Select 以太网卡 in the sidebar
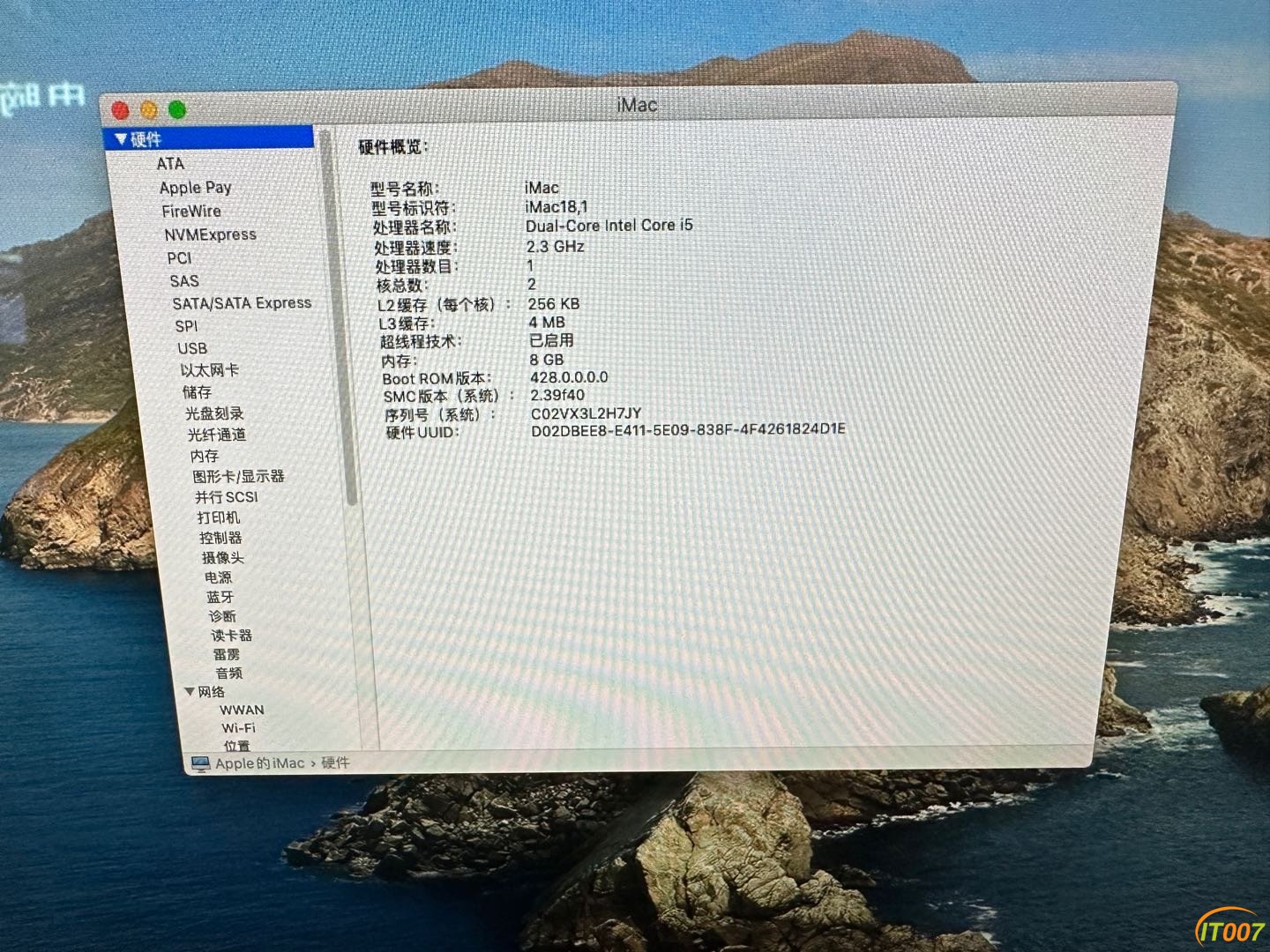This screenshot has width=1270, height=952. pyautogui.click(x=209, y=370)
